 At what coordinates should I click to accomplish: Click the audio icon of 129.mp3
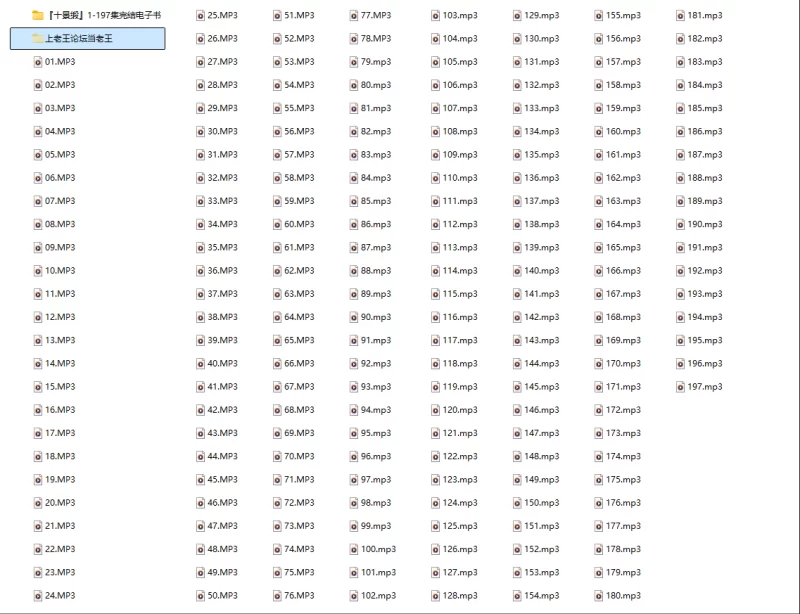pos(517,15)
